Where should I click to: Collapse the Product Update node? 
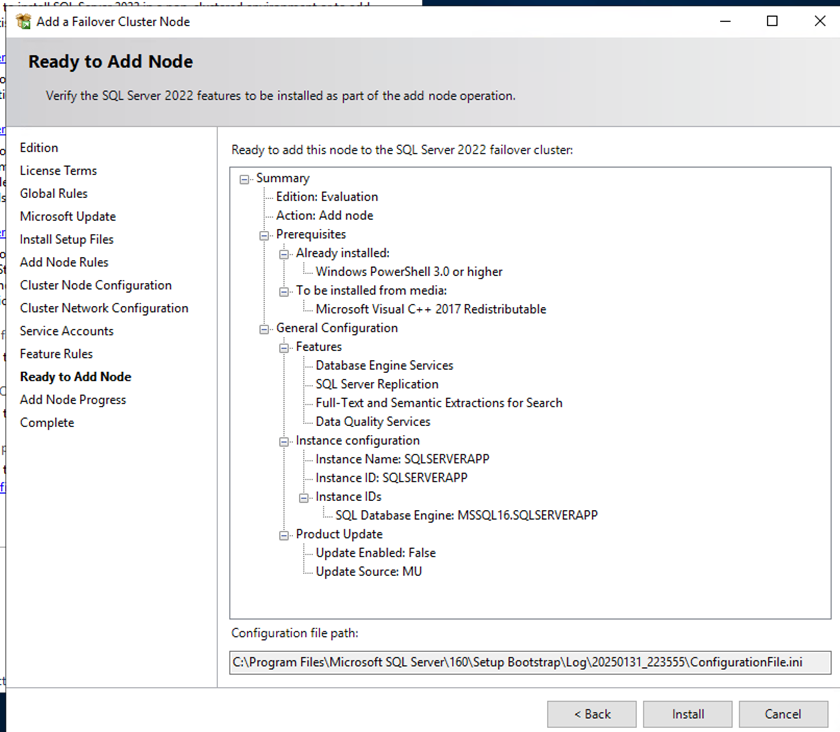[284, 535]
